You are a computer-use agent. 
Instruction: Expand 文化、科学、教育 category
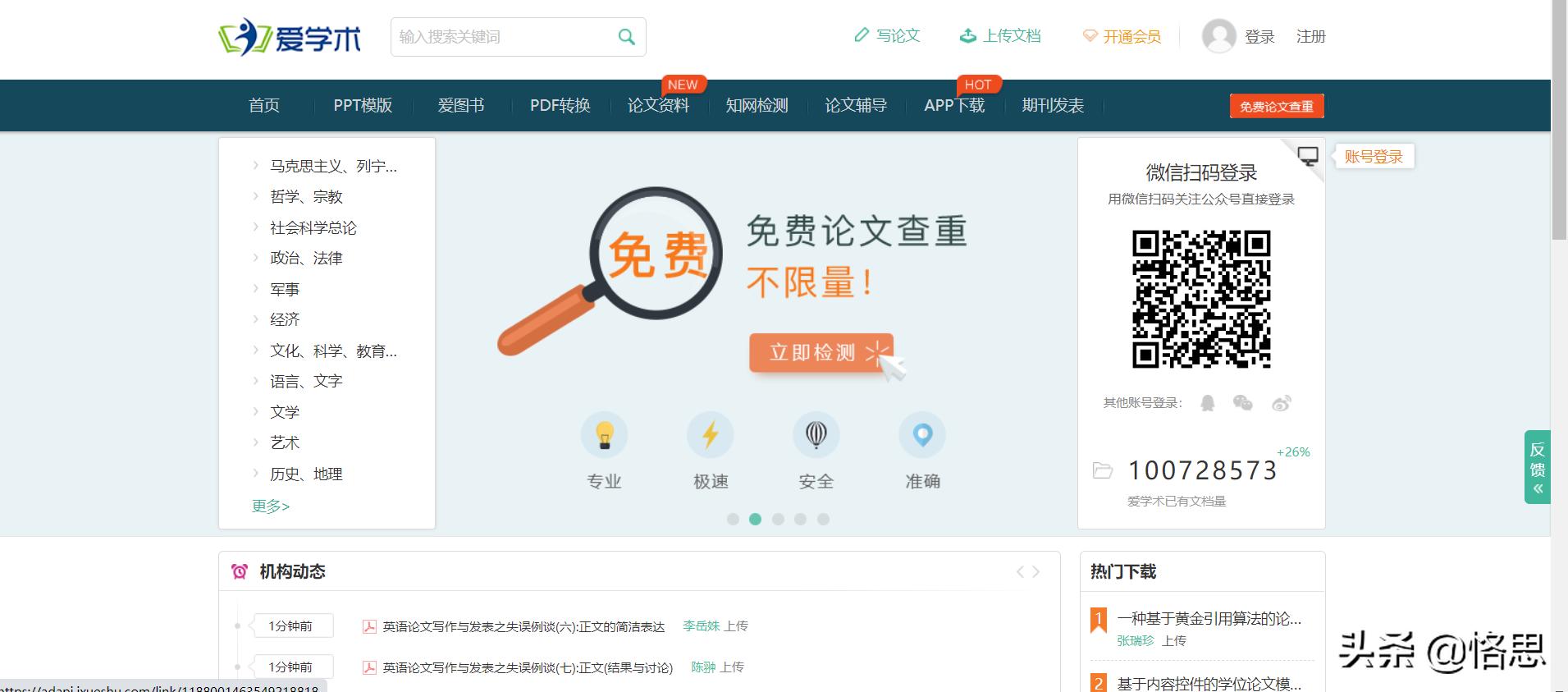point(333,351)
